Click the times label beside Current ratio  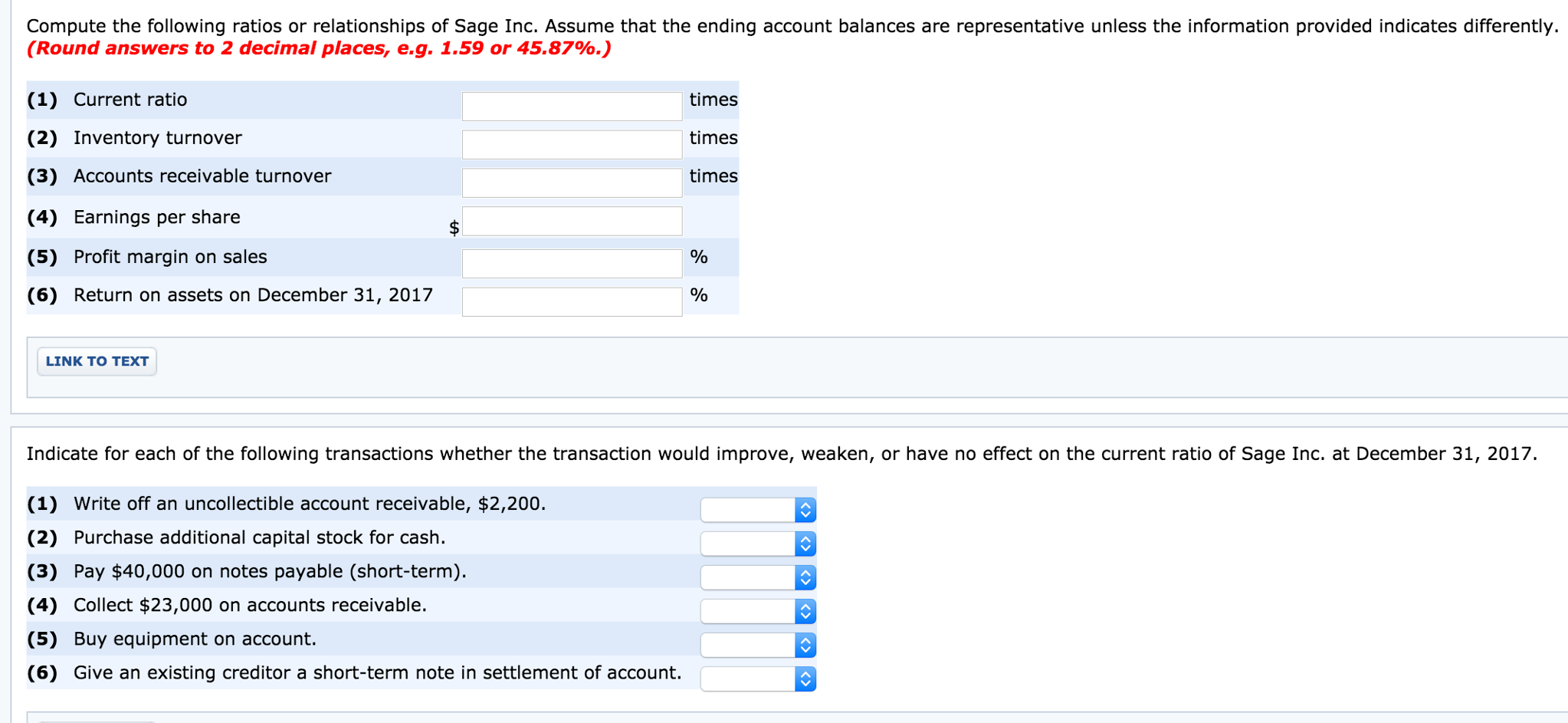[712, 99]
